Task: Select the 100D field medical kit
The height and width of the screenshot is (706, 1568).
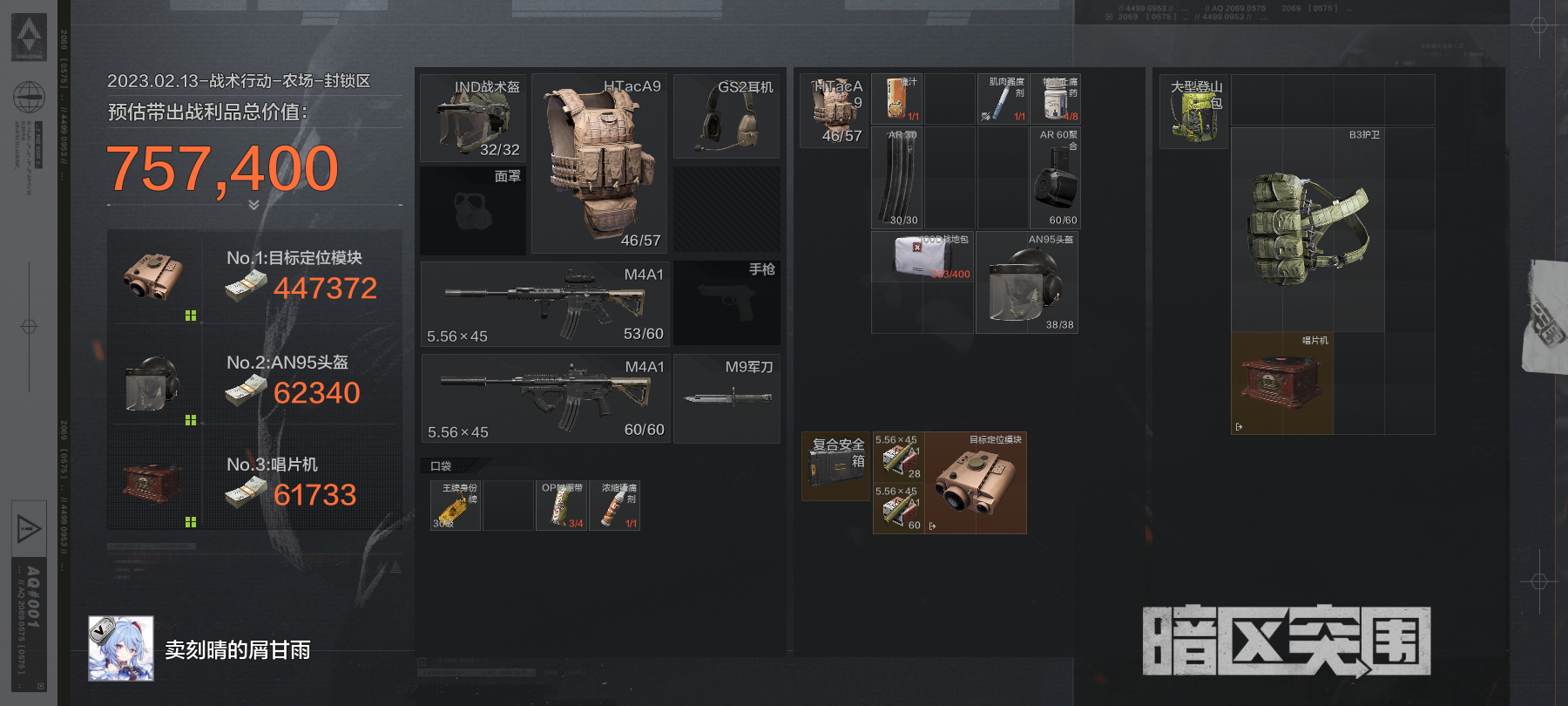Action: pyautogui.click(x=923, y=256)
